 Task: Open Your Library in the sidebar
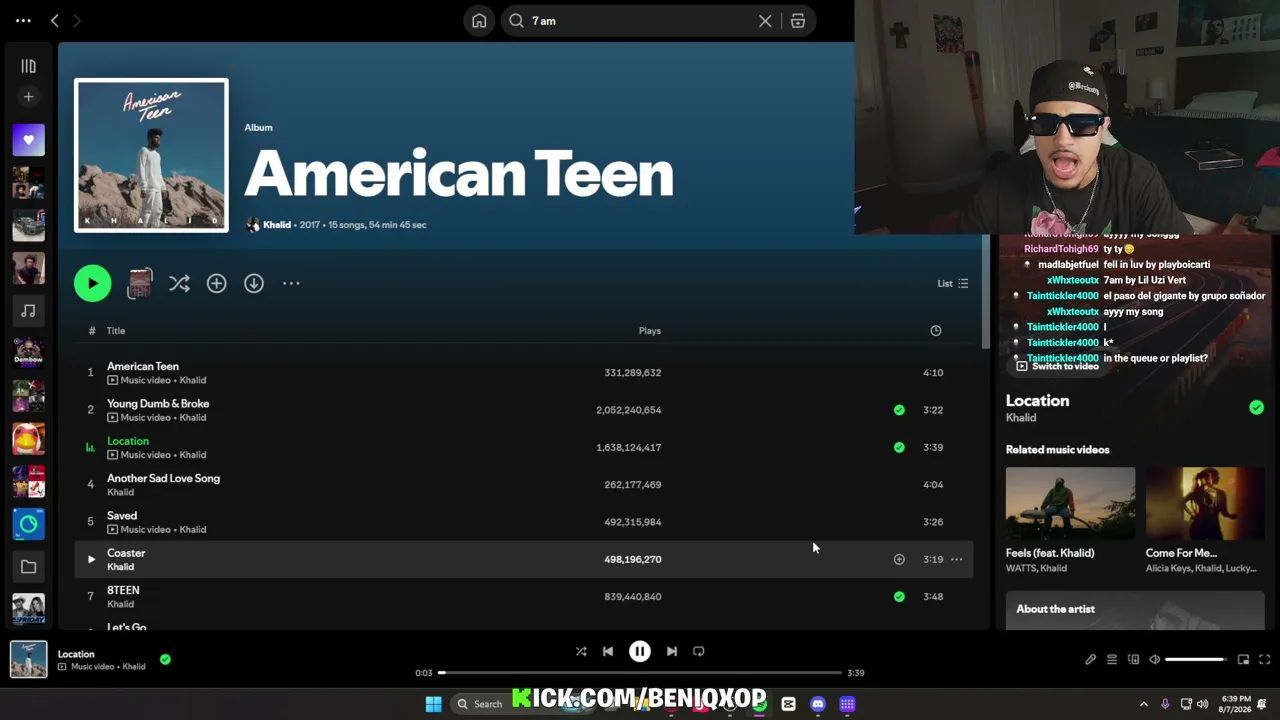tap(28, 66)
